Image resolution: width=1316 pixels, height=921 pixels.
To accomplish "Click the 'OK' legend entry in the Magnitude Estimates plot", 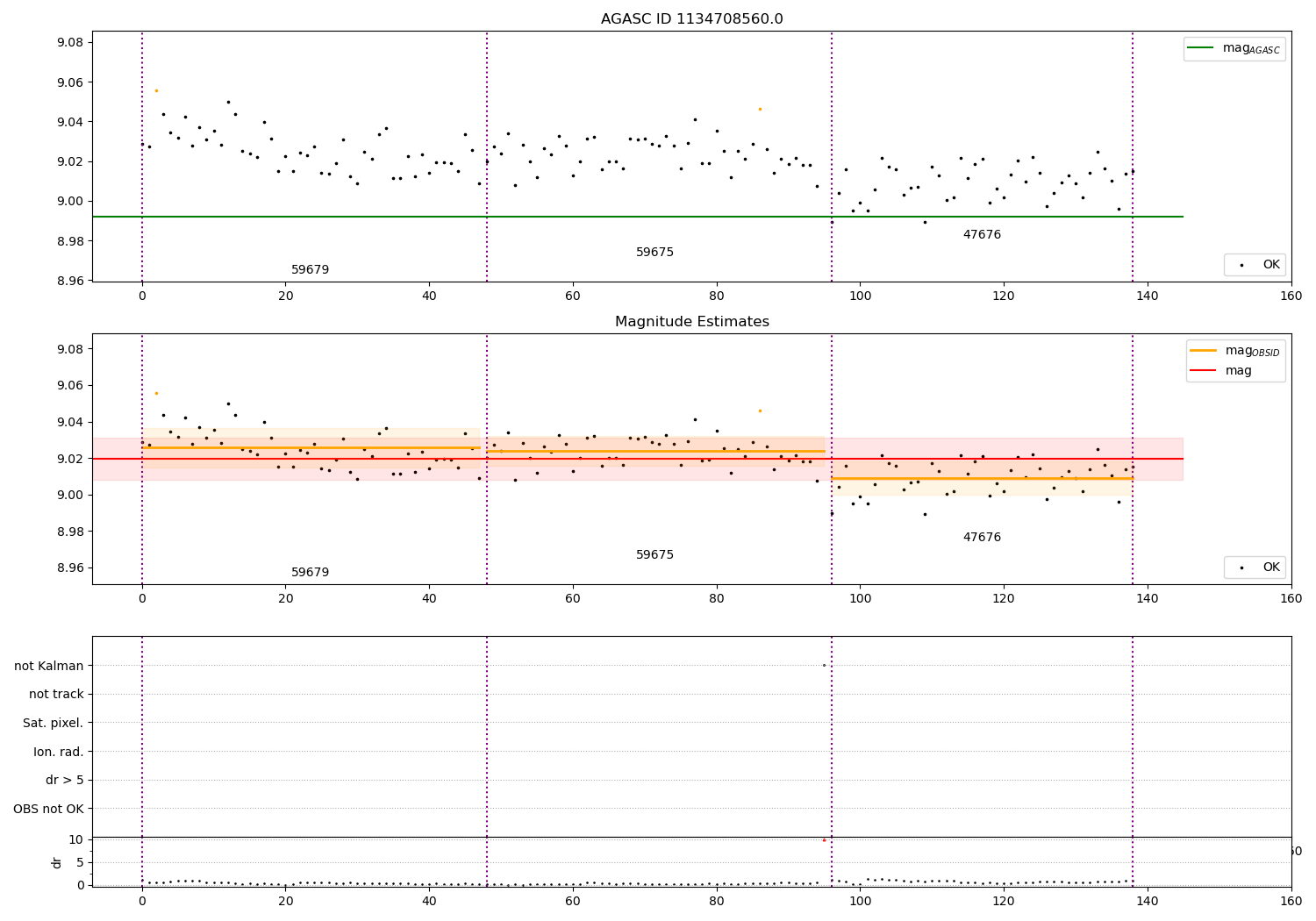I will [1255, 568].
